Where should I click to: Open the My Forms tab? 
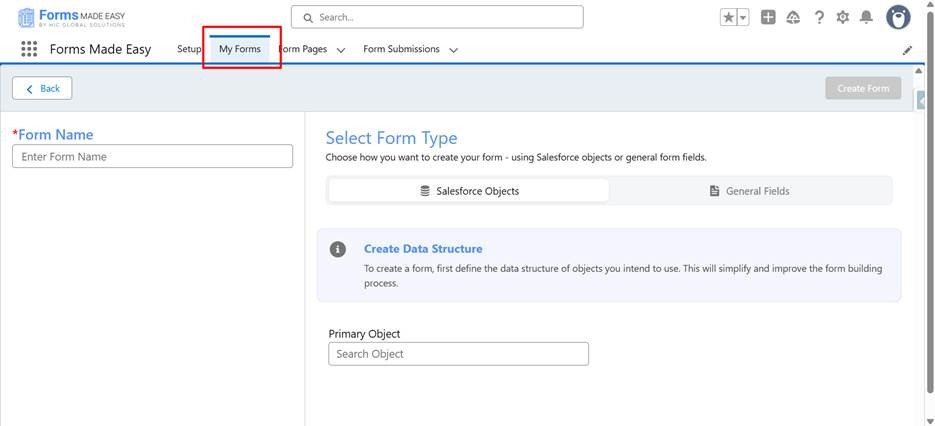[240, 49]
